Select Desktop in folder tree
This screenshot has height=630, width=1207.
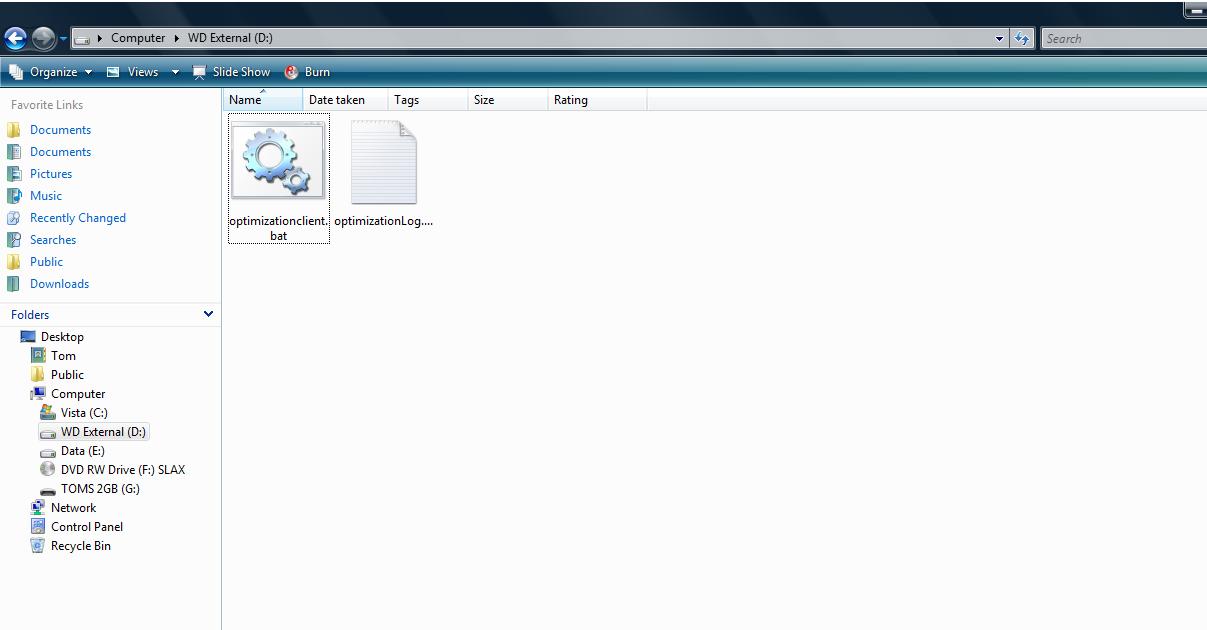tap(62, 337)
